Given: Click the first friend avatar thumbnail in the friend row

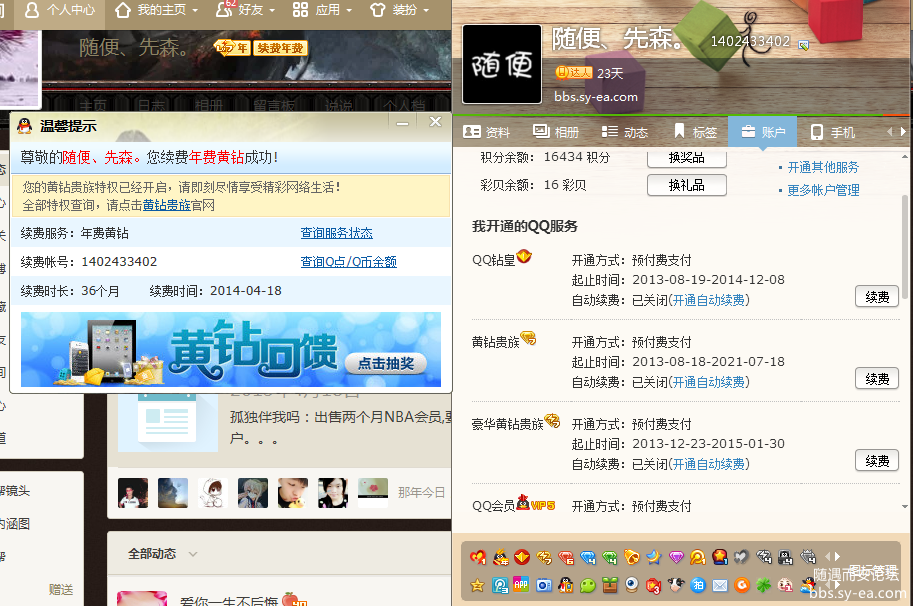Looking at the screenshot, I should [x=133, y=492].
